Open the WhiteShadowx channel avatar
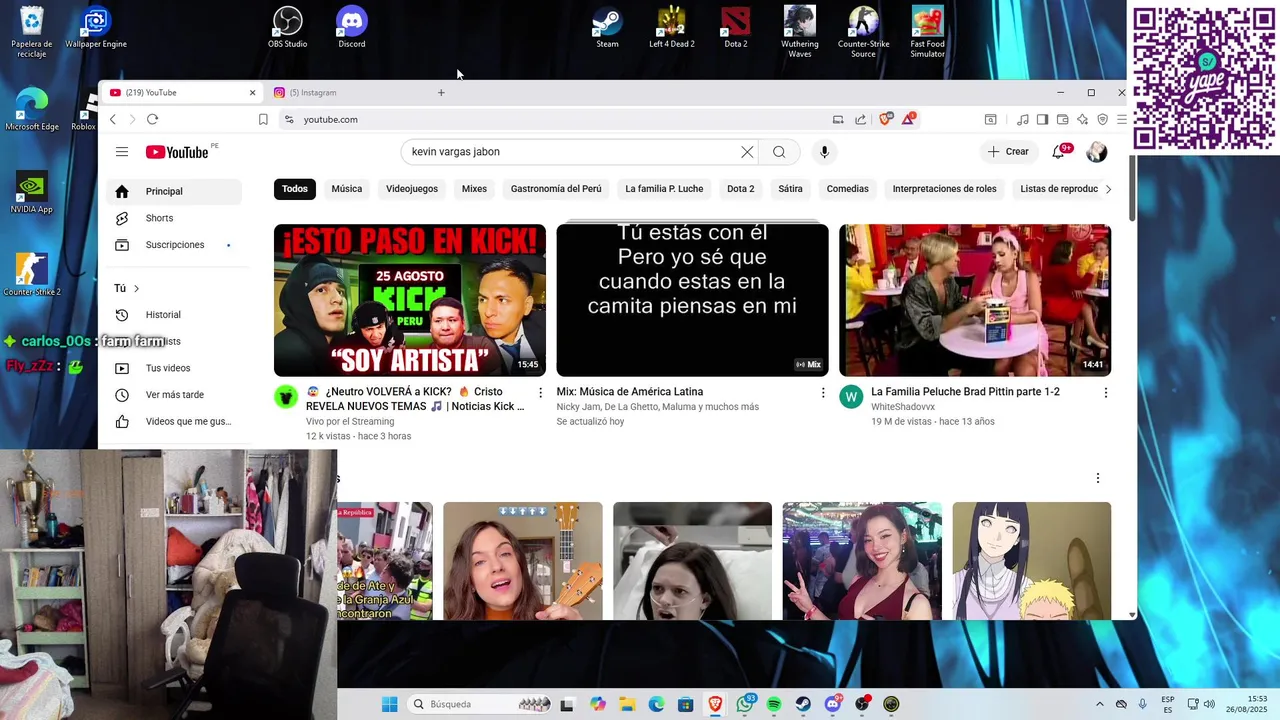Viewport: 1280px width, 720px height. (x=851, y=397)
